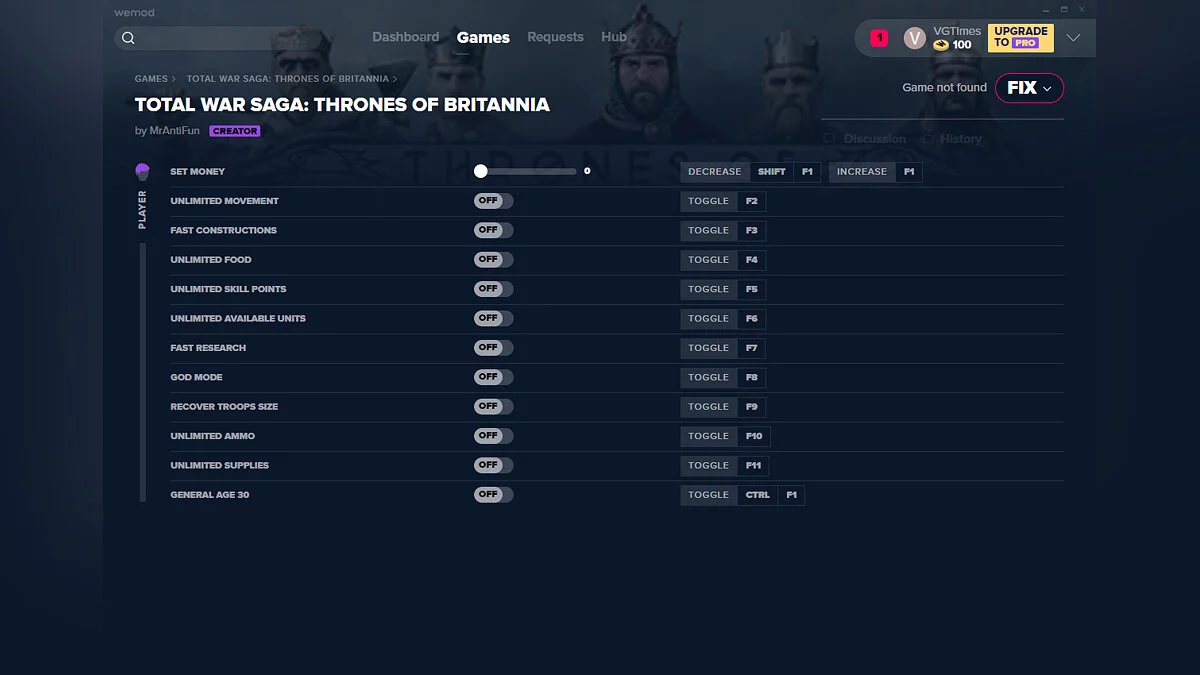This screenshot has width=1200, height=675.
Task: Click the wemod logo
Action: point(135,12)
